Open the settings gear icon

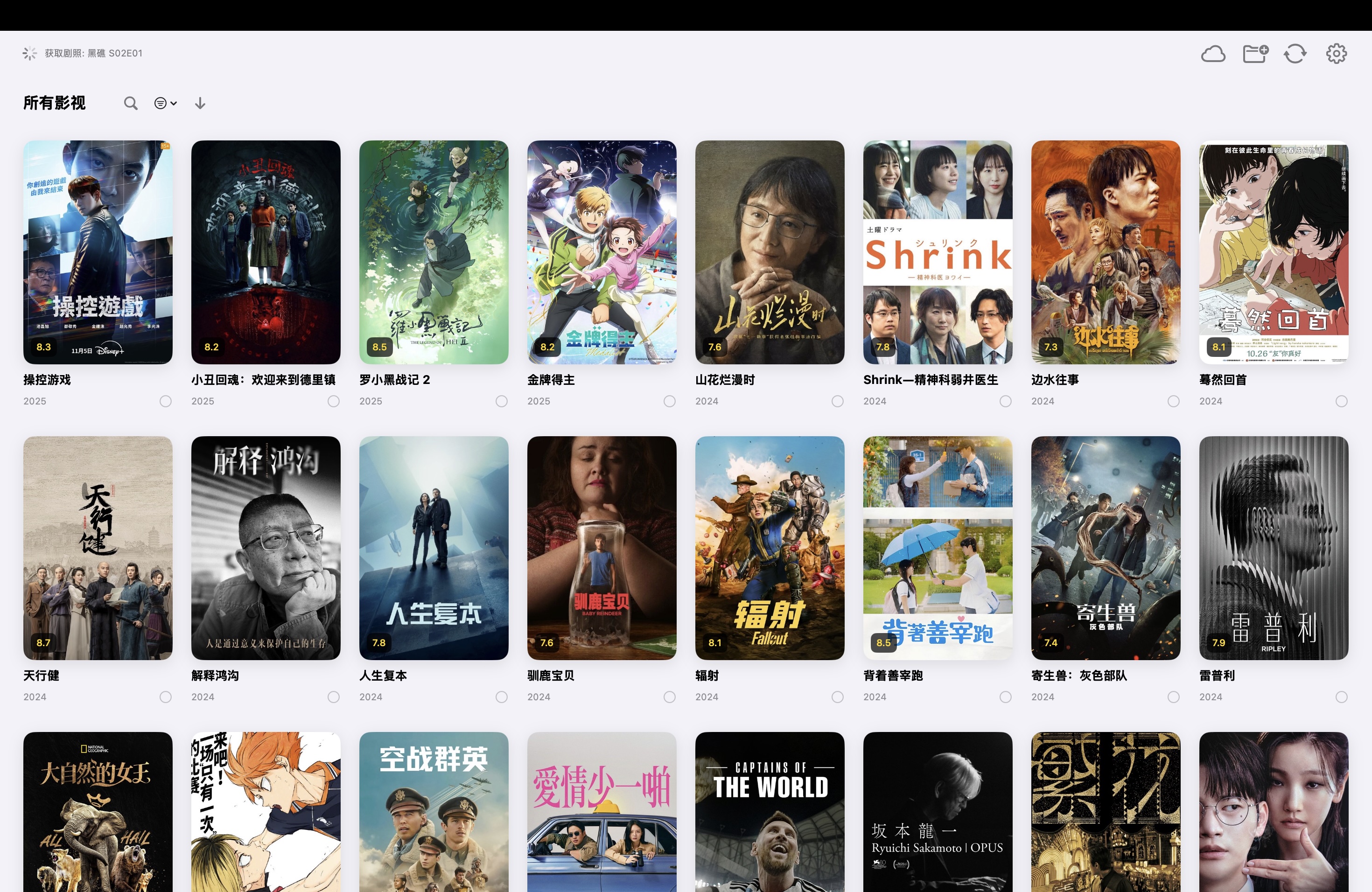[1336, 54]
